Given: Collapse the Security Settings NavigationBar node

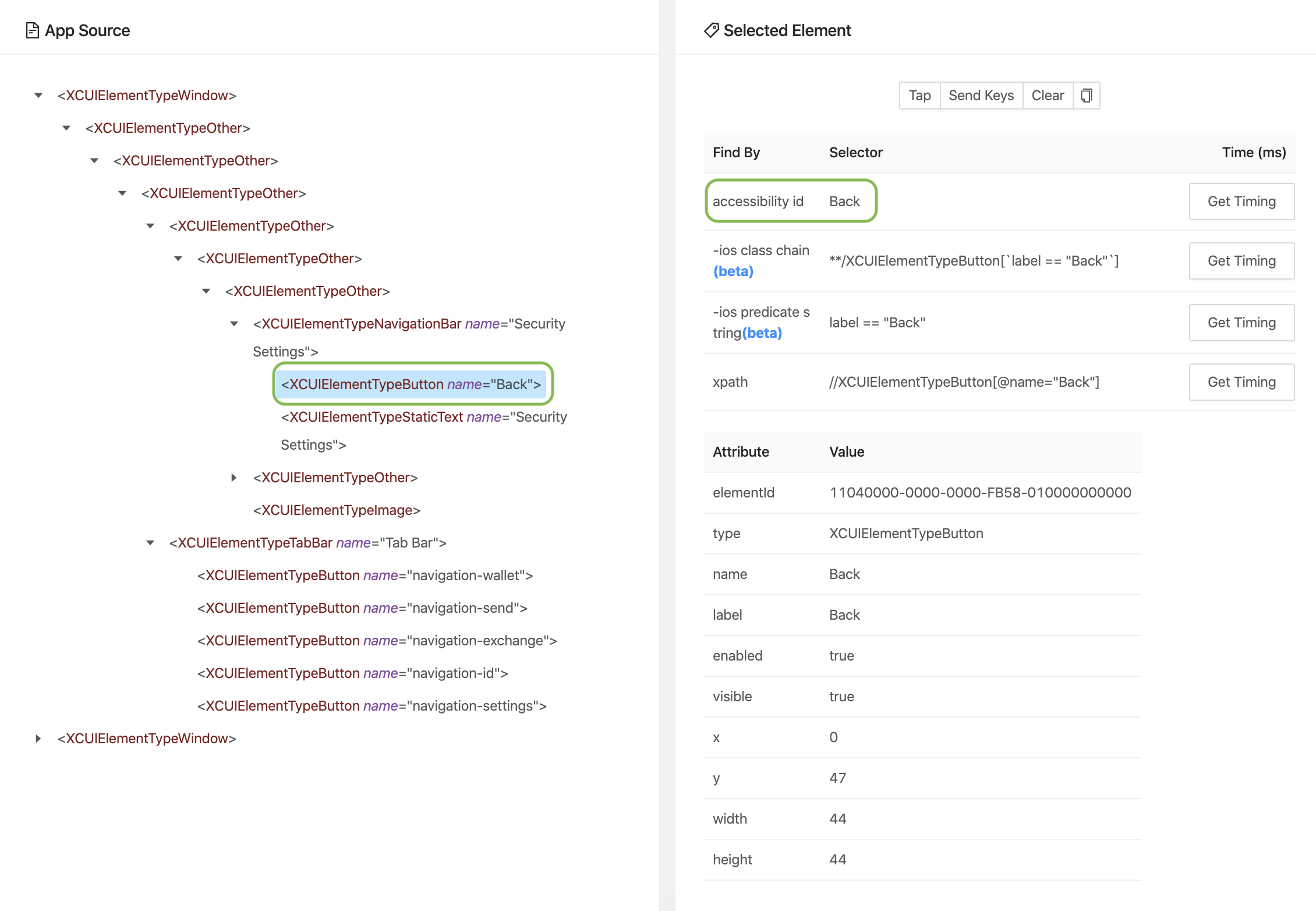Looking at the screenshot, I should [234, 324].
